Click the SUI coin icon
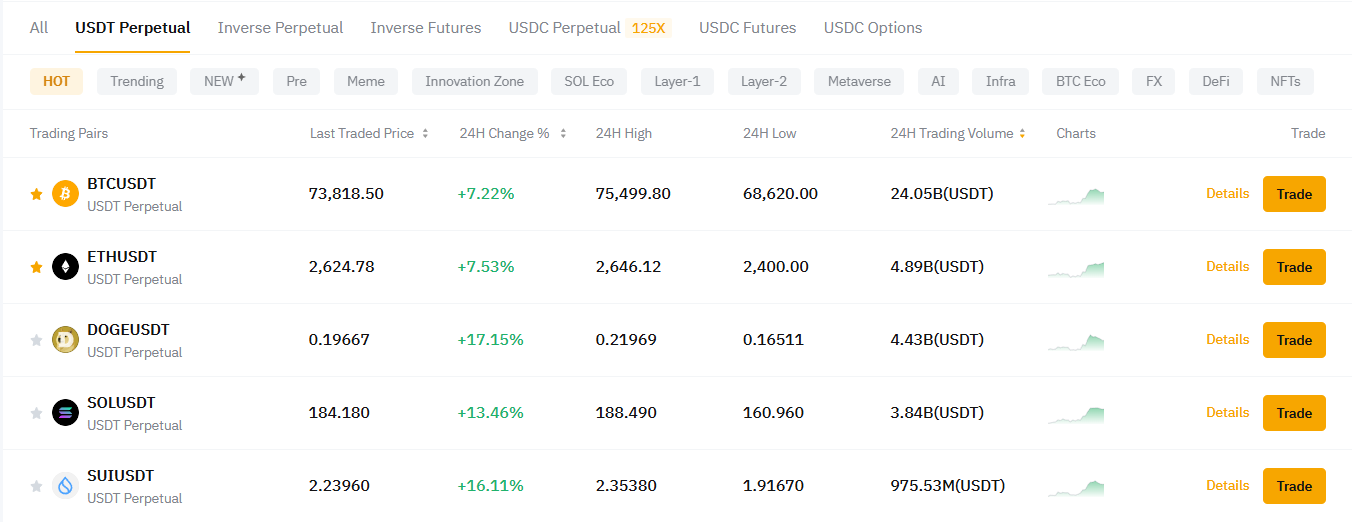This screenshot has height=522, width=1352. click(x=65, y=486)
